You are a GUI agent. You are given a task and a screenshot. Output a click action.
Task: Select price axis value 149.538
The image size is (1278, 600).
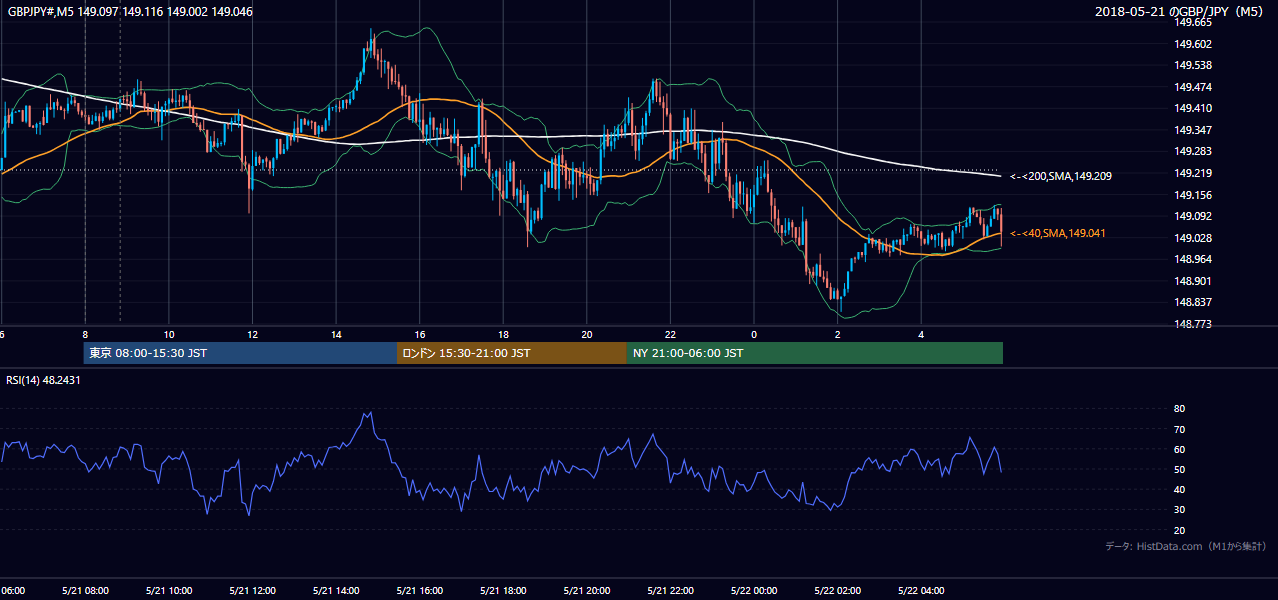1193,66
